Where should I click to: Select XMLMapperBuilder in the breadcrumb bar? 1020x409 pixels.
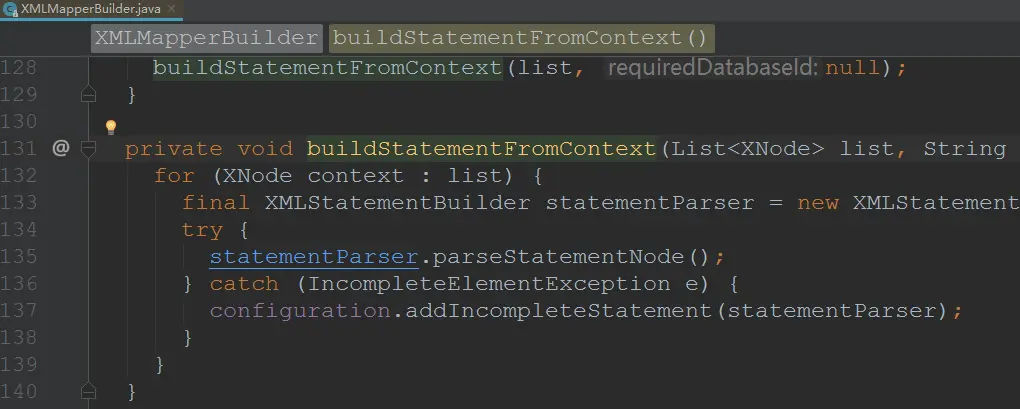[207, 38]
